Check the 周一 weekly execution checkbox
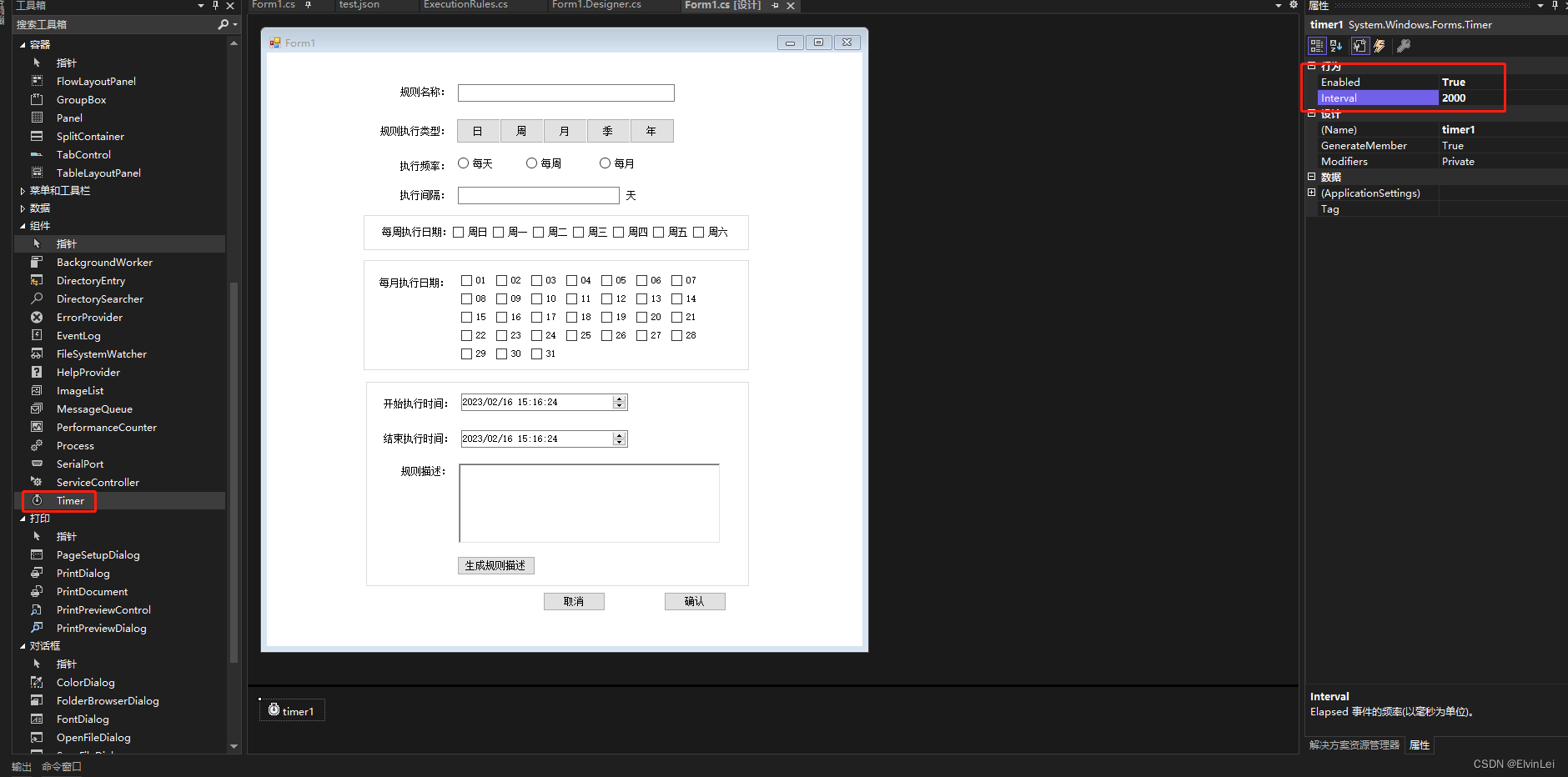Viewport: 1568px width, 777px height. [499, 232]
